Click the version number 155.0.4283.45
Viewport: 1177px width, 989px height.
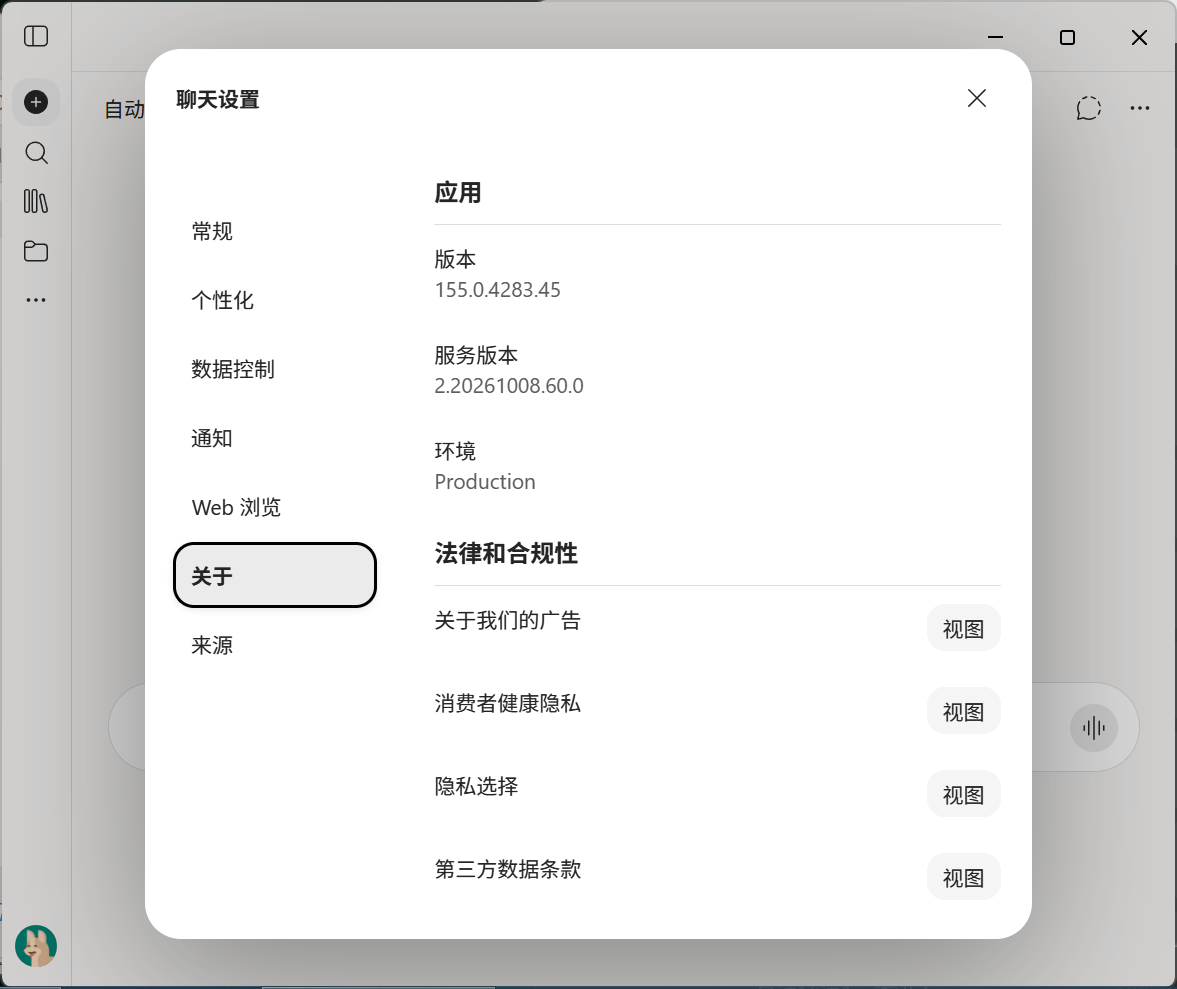click(498, 290)
